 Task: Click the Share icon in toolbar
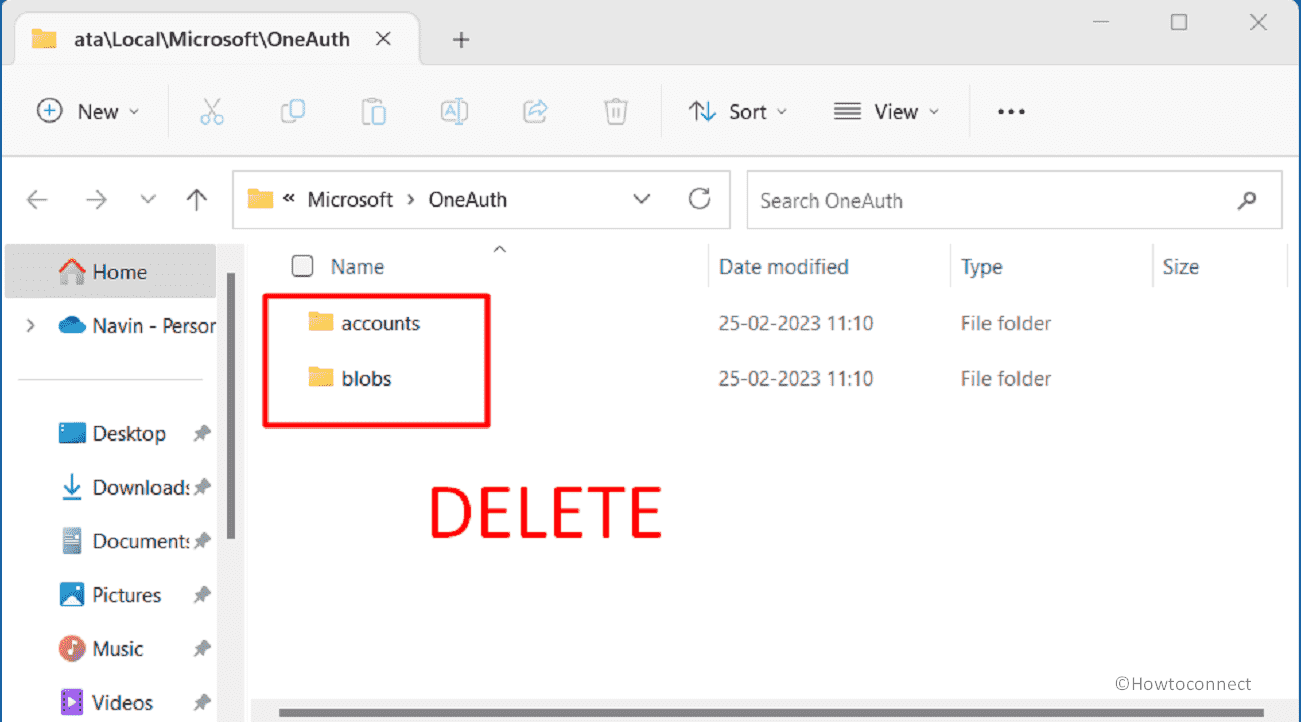click(x=536, y=111)
